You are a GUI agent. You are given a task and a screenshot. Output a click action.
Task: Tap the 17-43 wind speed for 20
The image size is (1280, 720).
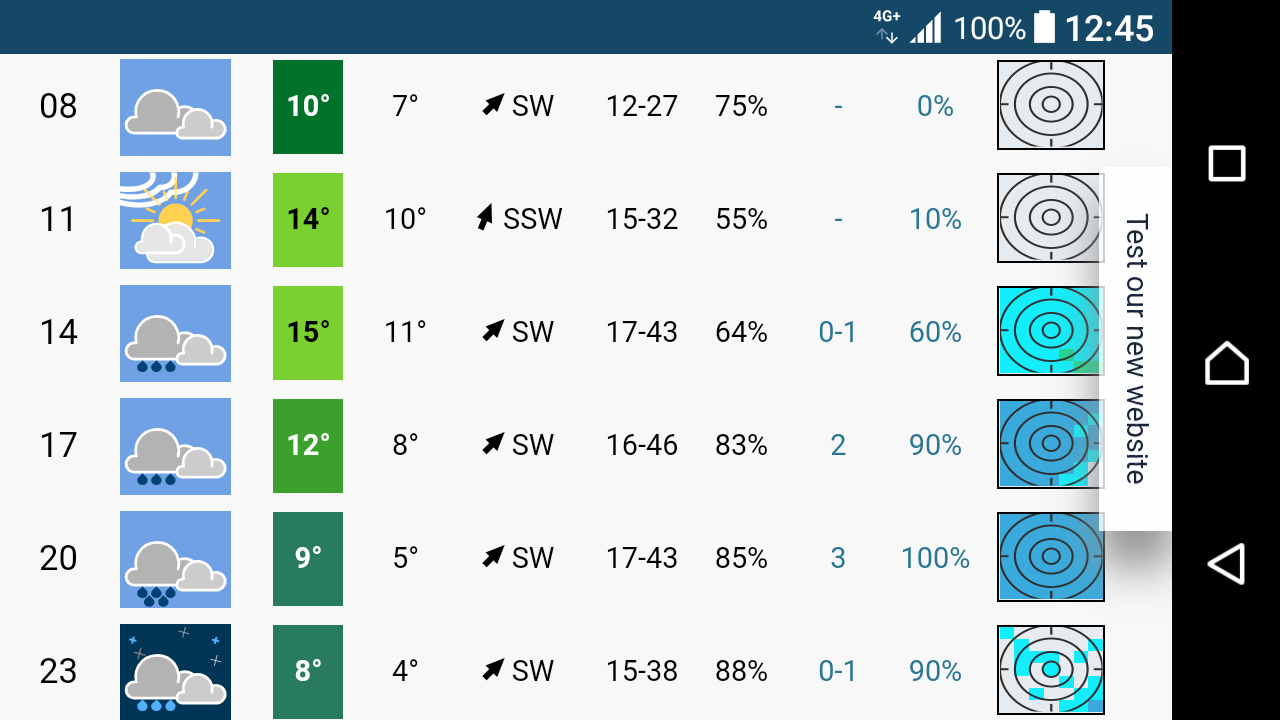642,558
